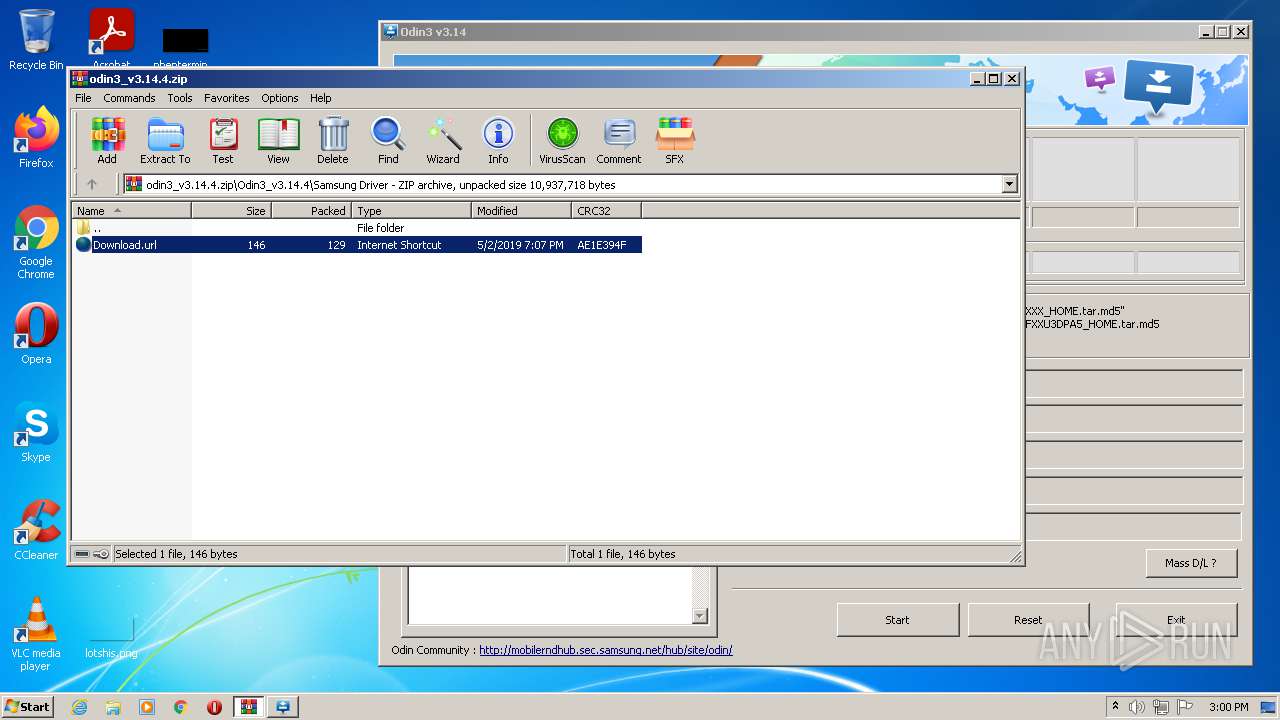Image resolution: width=1280 pixels, height=720 pixels.
Task: Click Chrome icon in taskbar
Action: click(x=181, y=707)
